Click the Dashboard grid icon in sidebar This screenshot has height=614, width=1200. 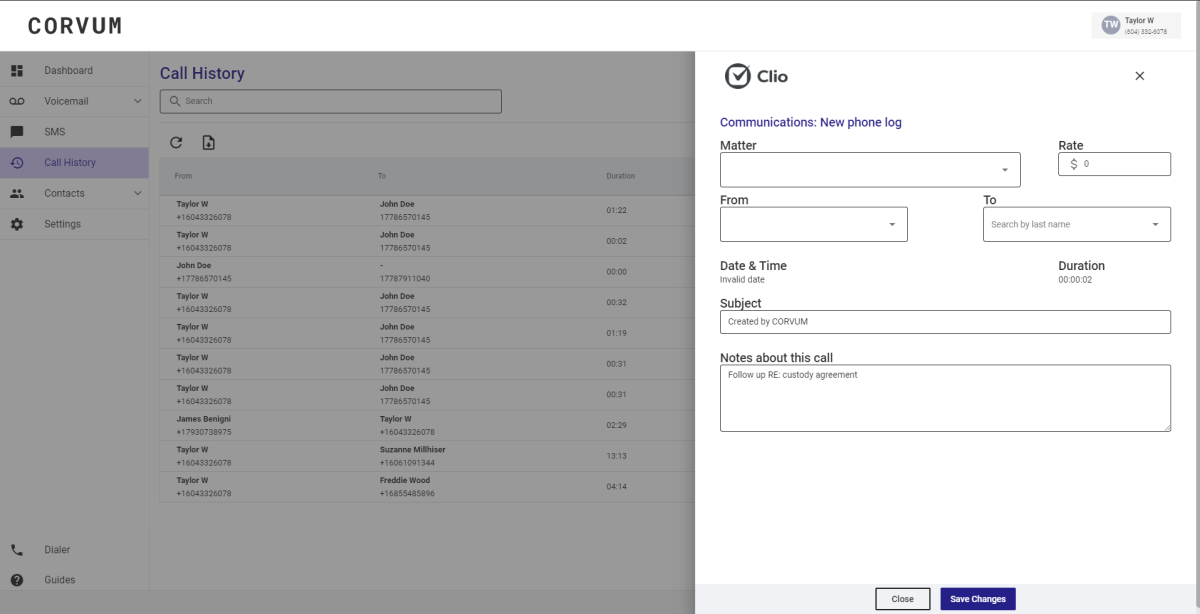point(17,71)
